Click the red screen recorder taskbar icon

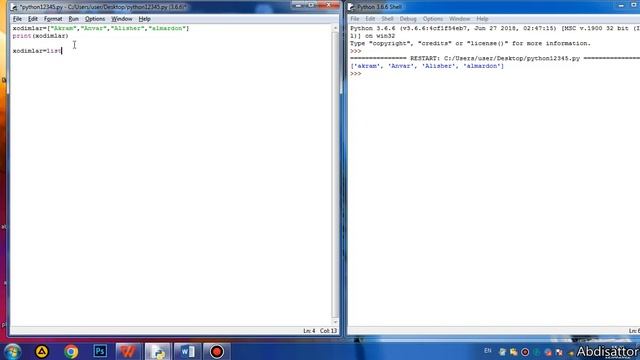click(217, 351)
